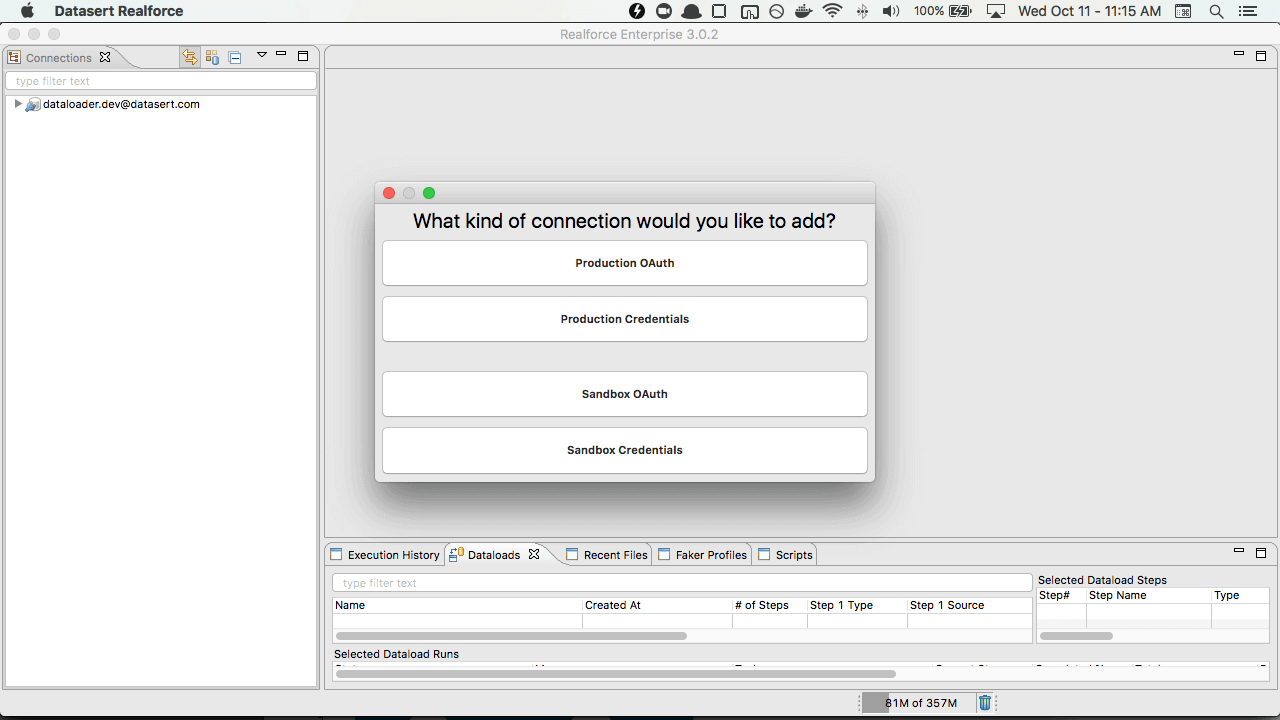Click the Step Name column header

point(1148,595)
